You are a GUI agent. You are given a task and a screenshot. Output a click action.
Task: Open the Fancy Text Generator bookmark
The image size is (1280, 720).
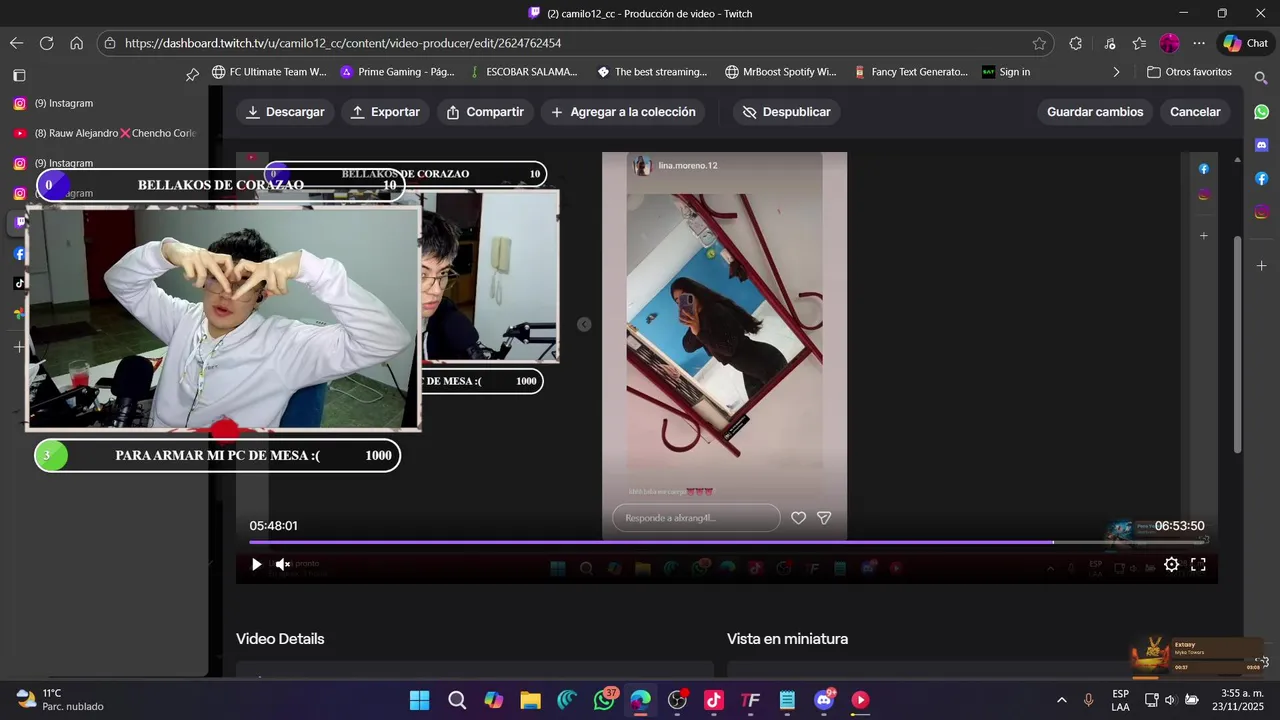coord(911,72)
